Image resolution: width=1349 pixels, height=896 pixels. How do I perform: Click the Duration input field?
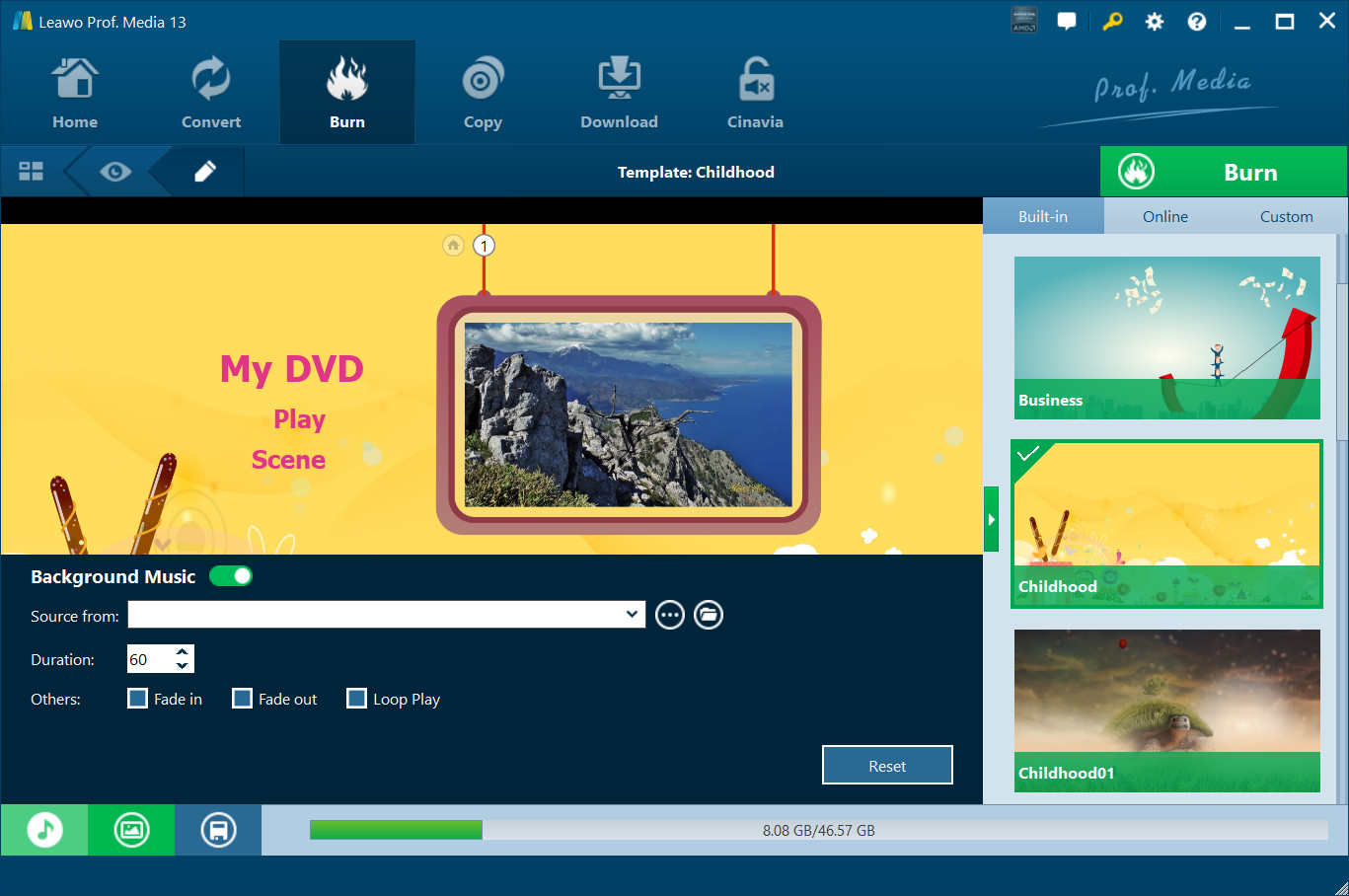pyautogui.click(x=151, y=659)
